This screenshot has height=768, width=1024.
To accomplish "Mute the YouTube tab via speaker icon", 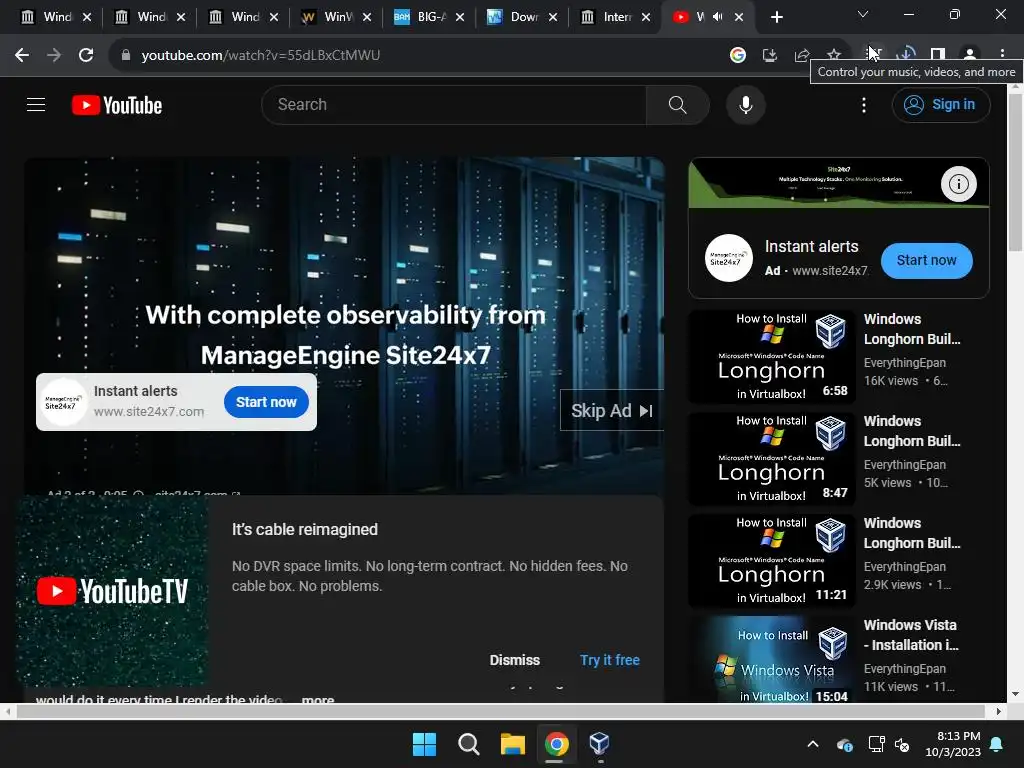I will (x=718, y=17).
